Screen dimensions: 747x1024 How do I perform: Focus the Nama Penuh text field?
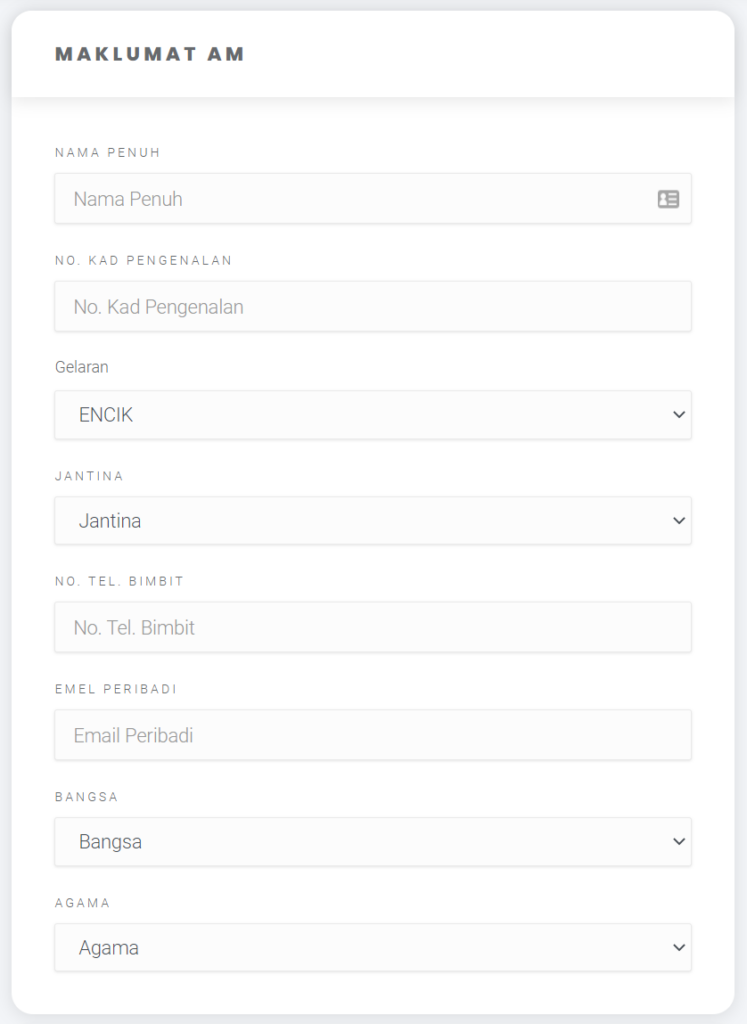click(x=373, y=199)
